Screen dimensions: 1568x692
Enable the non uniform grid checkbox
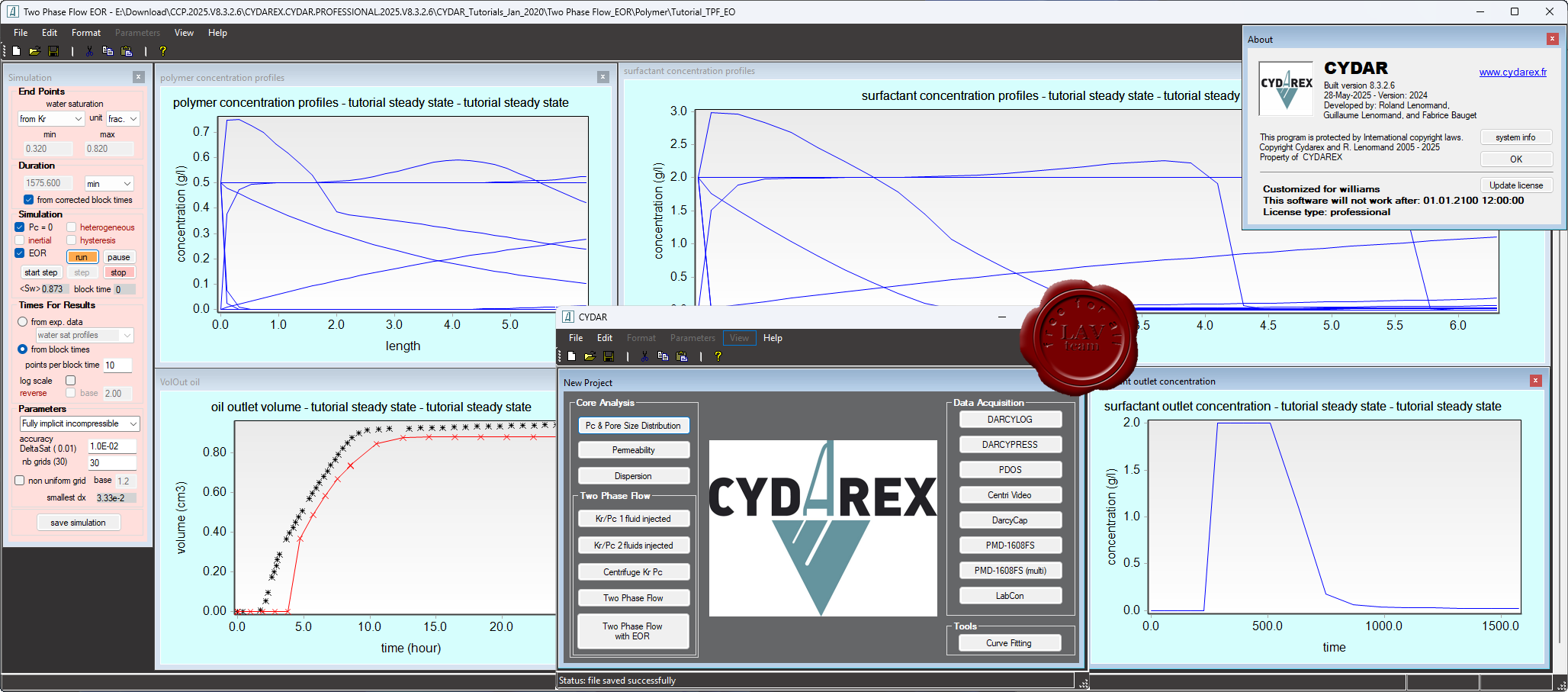(20, 481)
